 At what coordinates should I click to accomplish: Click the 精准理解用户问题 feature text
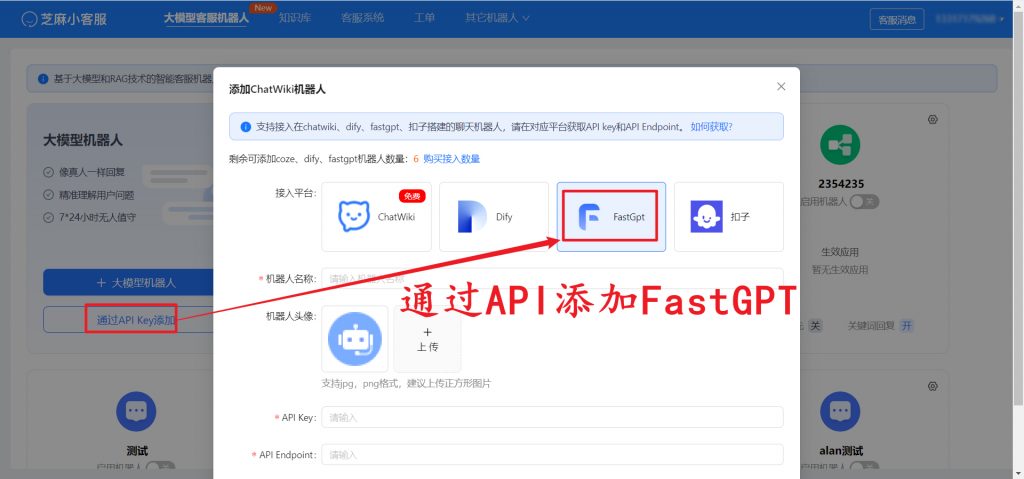(x=97, y=195)
